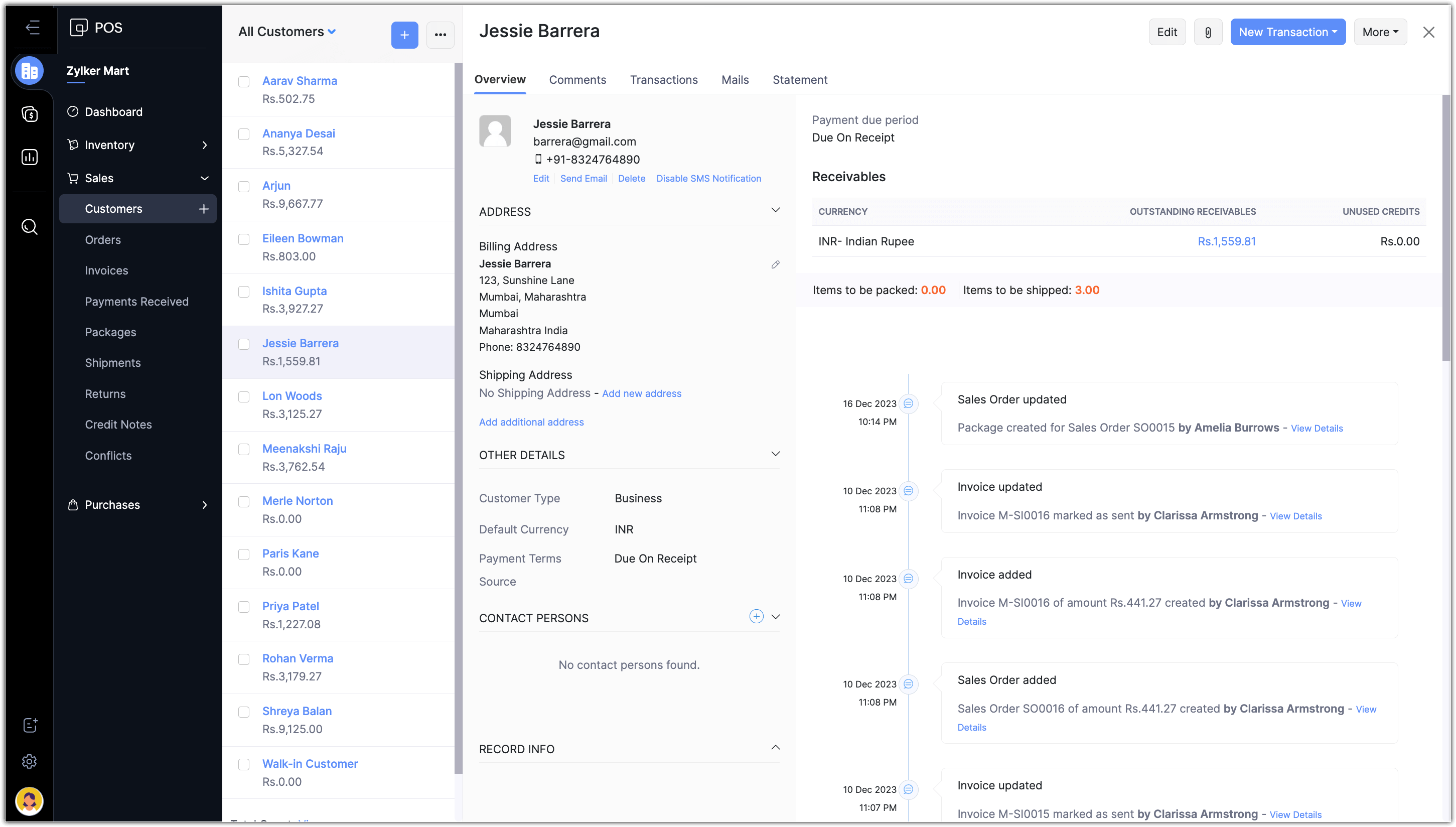Select the Eileen Bowman checkbox

[244, 239]
